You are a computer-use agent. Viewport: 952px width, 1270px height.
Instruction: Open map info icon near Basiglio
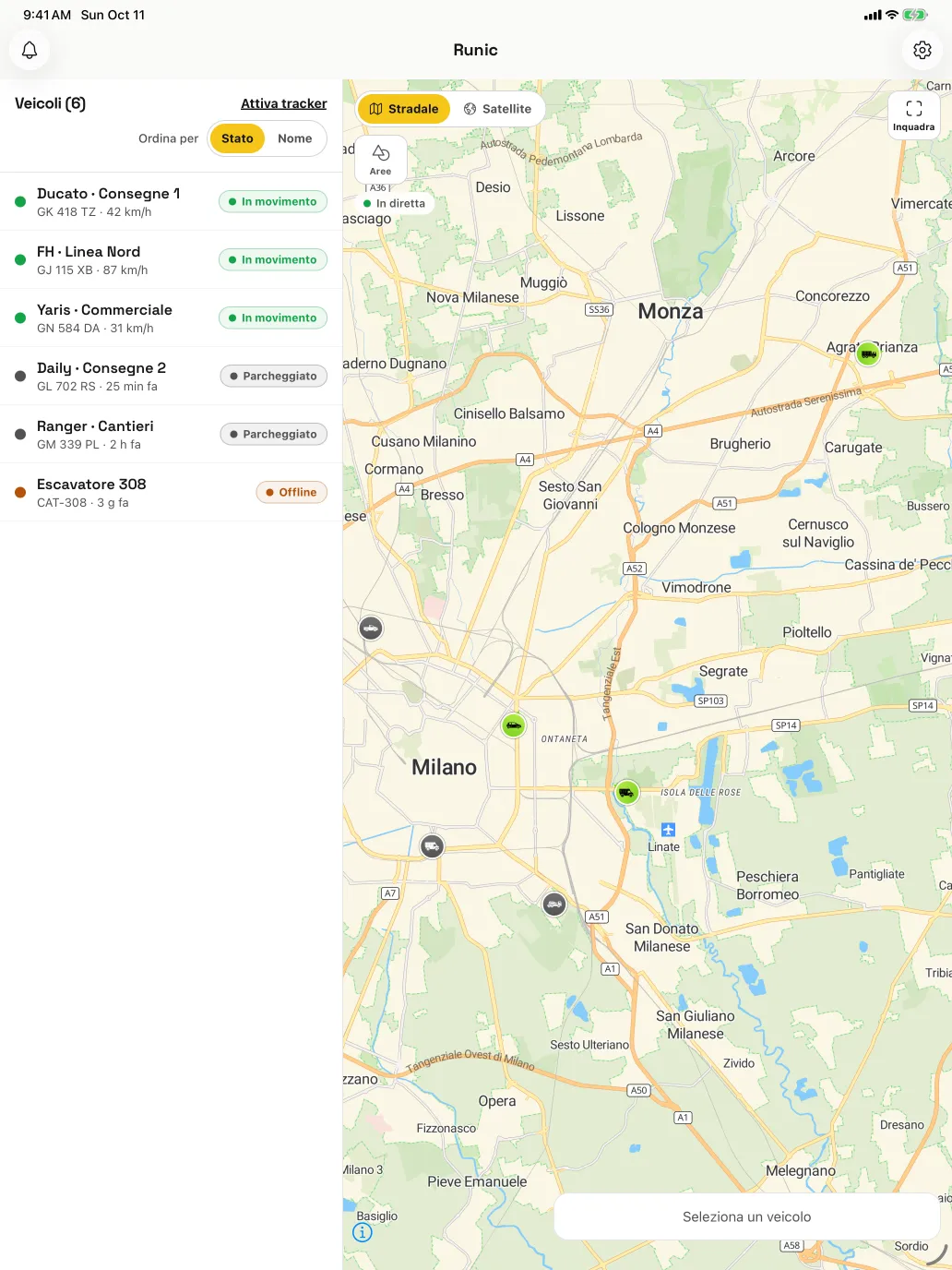pyautogui.click(x=363, y=1232)
